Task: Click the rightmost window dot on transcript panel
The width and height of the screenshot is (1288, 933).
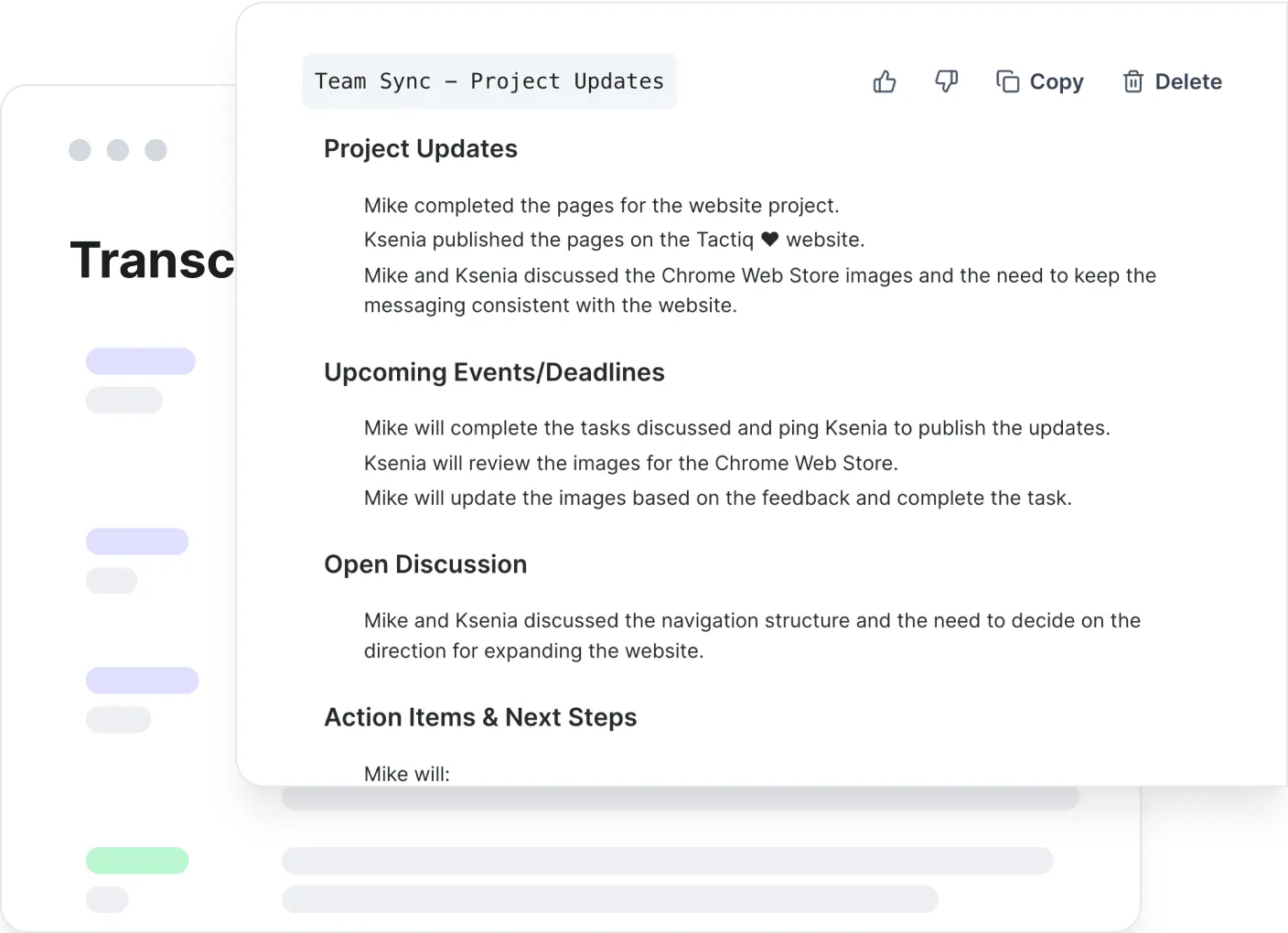Action: pos(156,150)
